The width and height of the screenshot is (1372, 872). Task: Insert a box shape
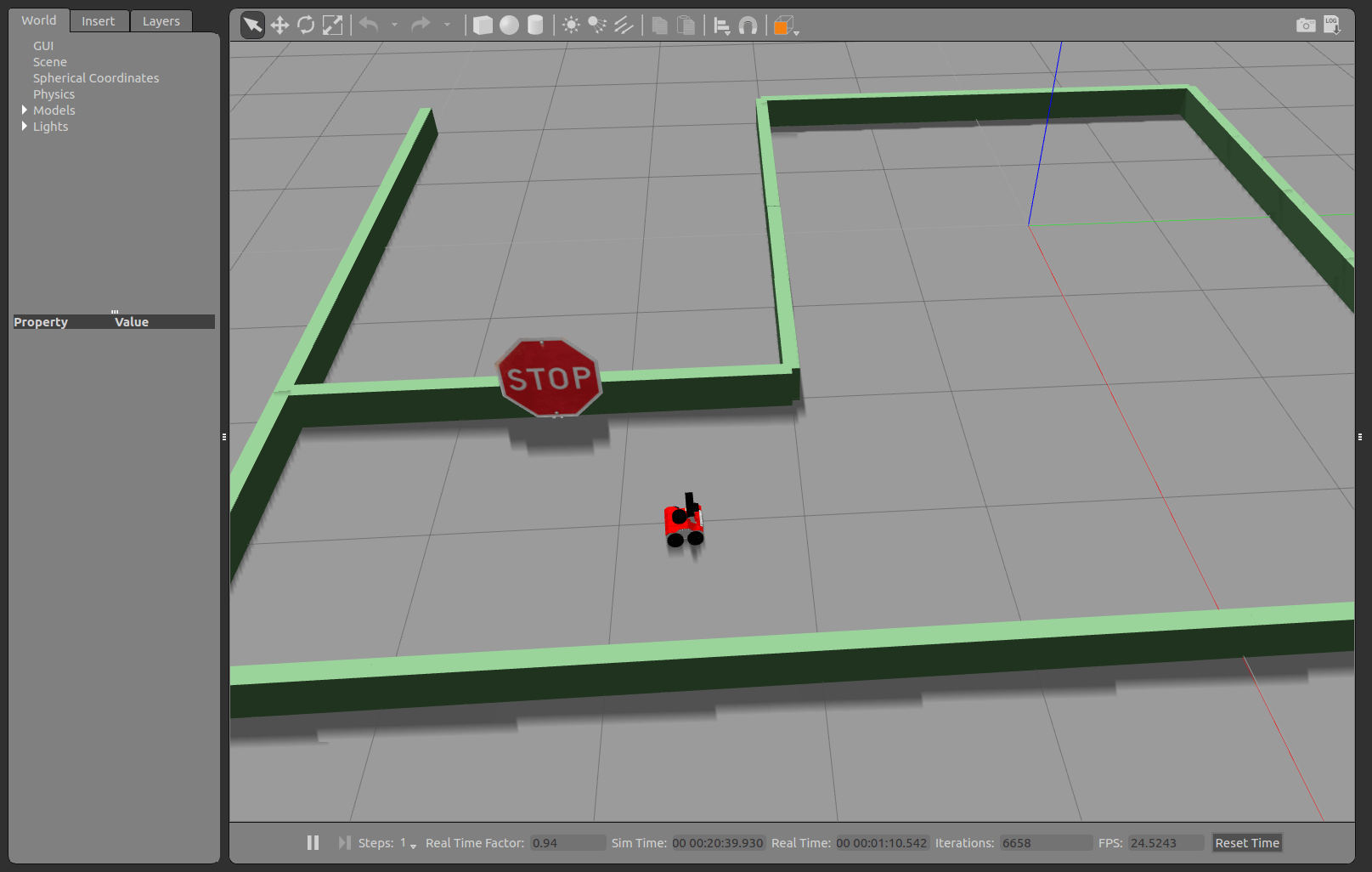click(483, 25)
